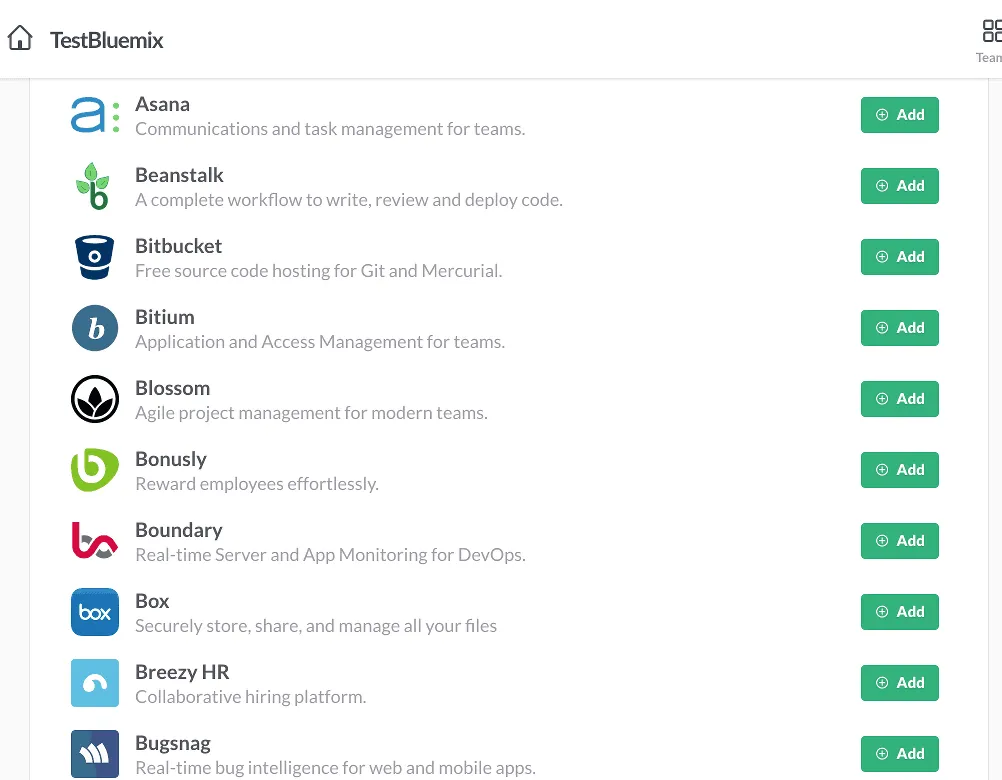Open the Beanstalk service name link

coord(180,174)
